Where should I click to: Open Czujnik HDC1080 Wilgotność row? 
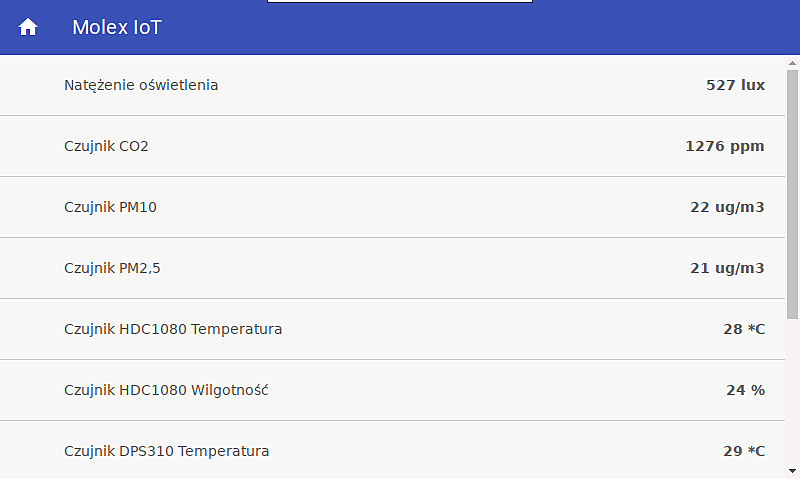[x=166, y=390]
